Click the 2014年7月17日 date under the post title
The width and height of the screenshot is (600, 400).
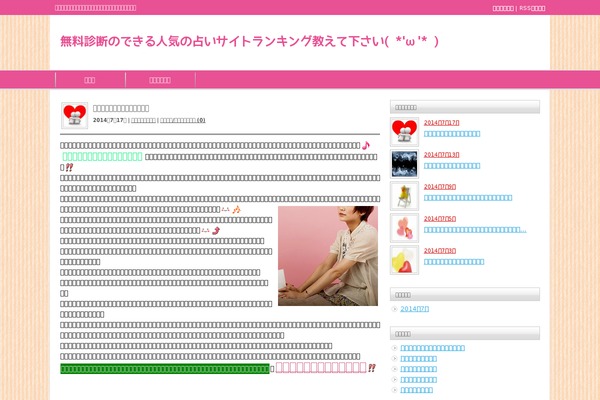point(109,120)
